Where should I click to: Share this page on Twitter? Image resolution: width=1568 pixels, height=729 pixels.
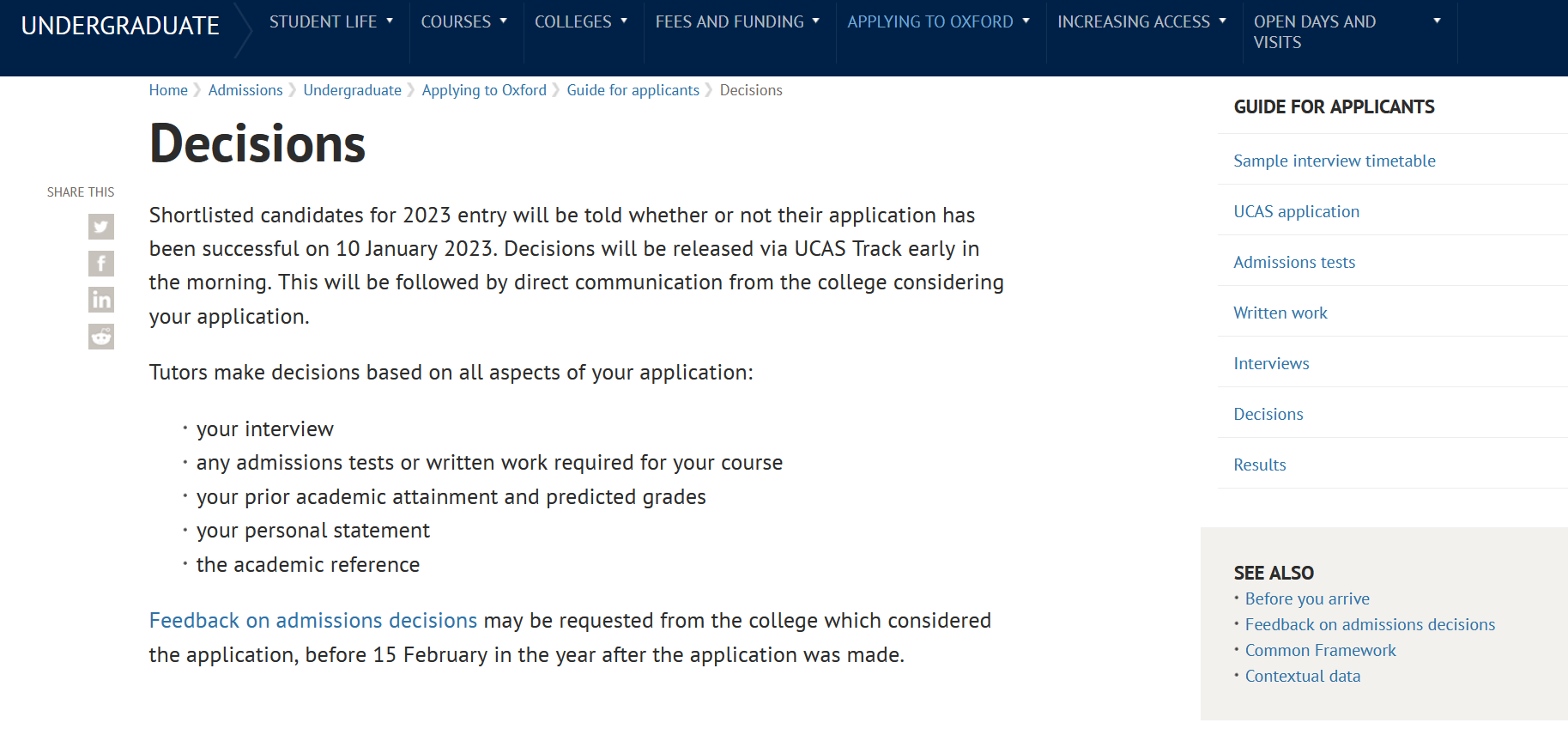(101, 227)
